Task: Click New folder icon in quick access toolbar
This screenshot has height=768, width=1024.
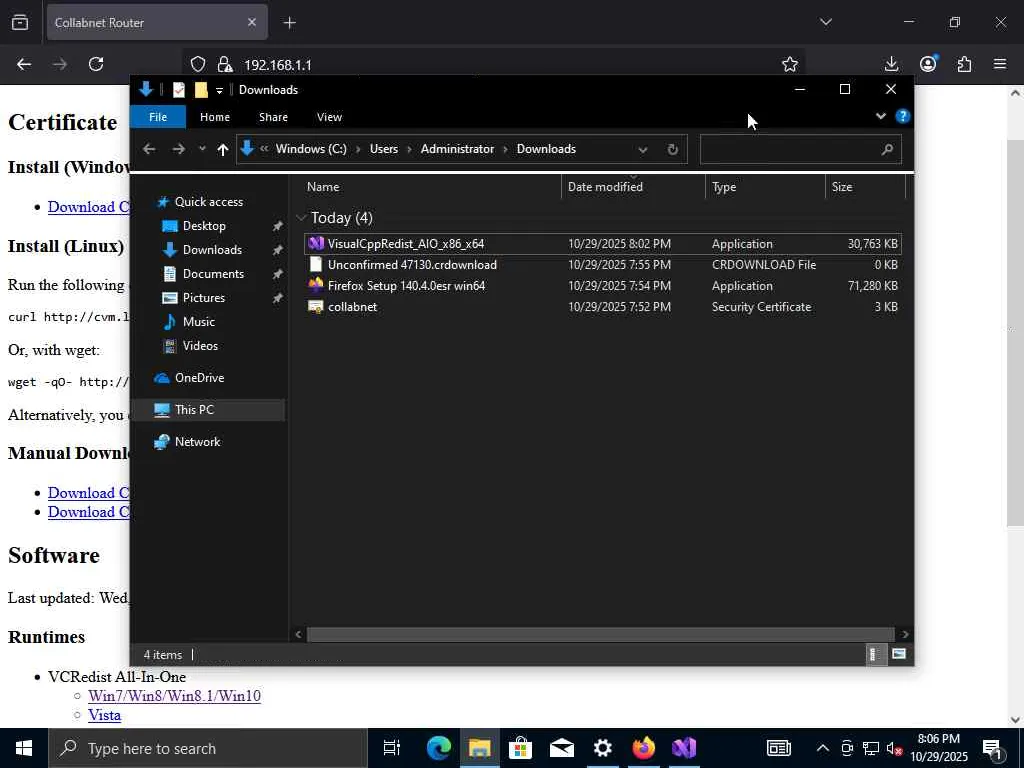Action: (x=201, y=89)
